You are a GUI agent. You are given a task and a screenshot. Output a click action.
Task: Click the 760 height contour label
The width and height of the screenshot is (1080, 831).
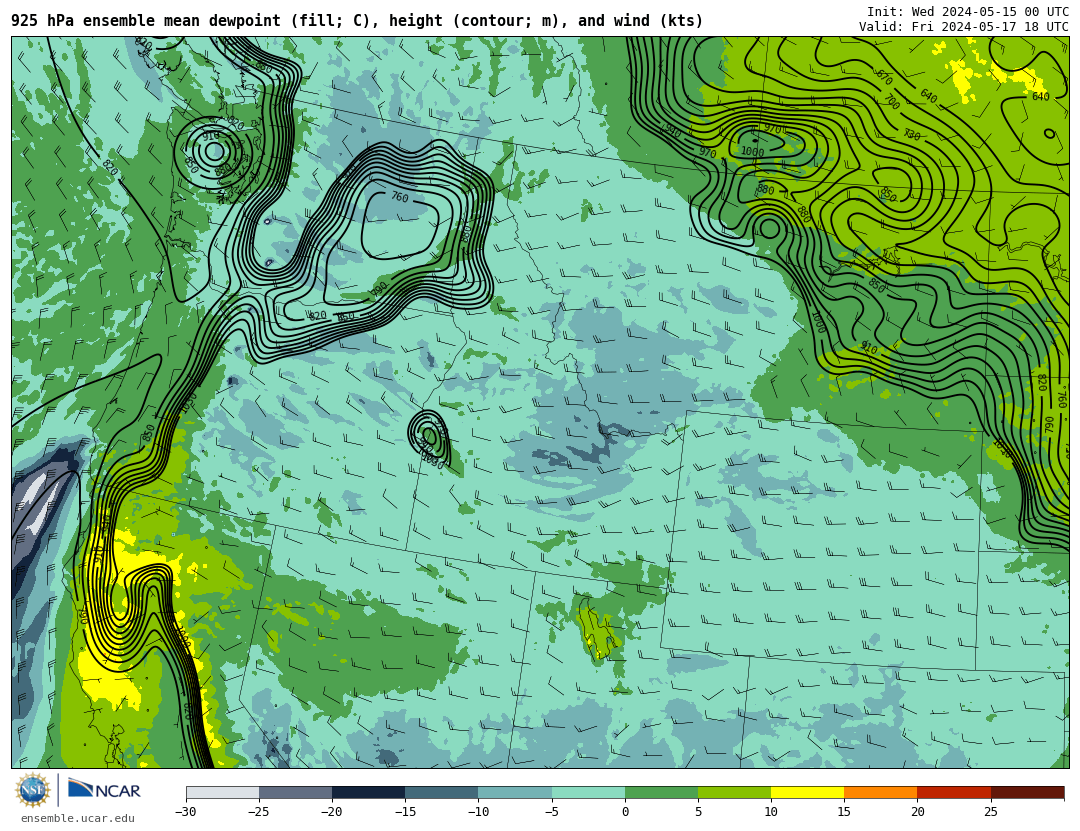point(399,197)
